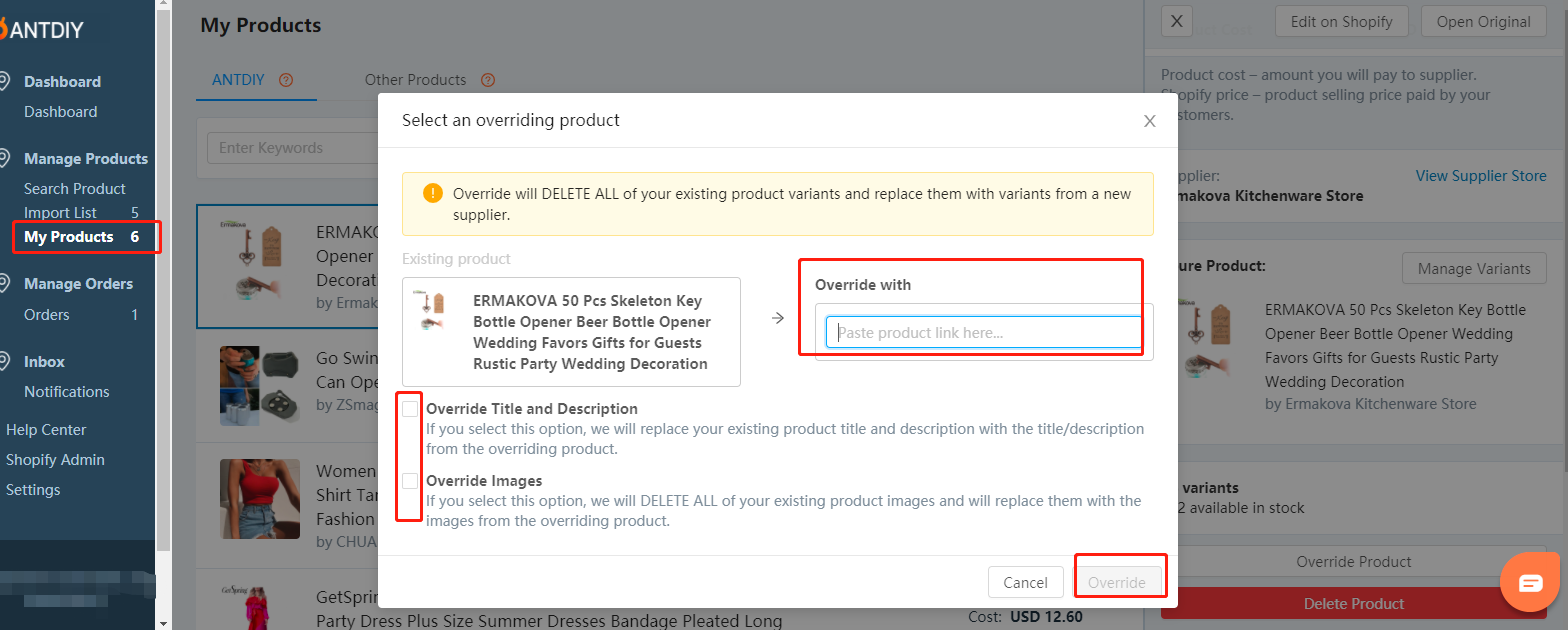Open Dashboard link in the sidebar
Screen dimensions: 1568x630
tap(60, 112)
